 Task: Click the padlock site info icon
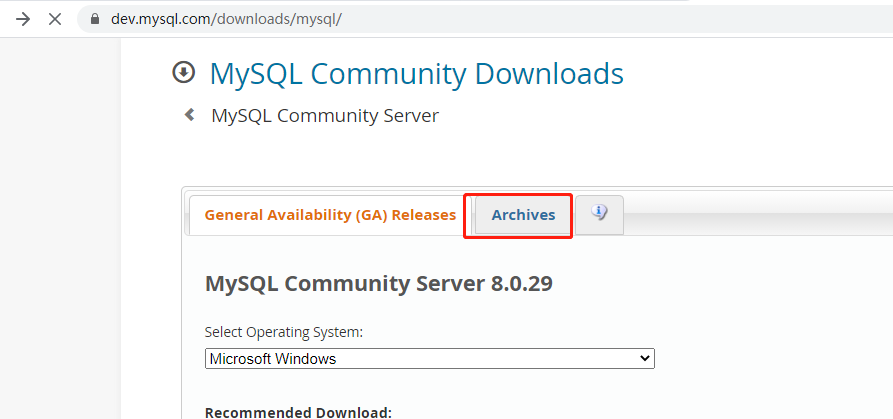[x=95, y=19]
